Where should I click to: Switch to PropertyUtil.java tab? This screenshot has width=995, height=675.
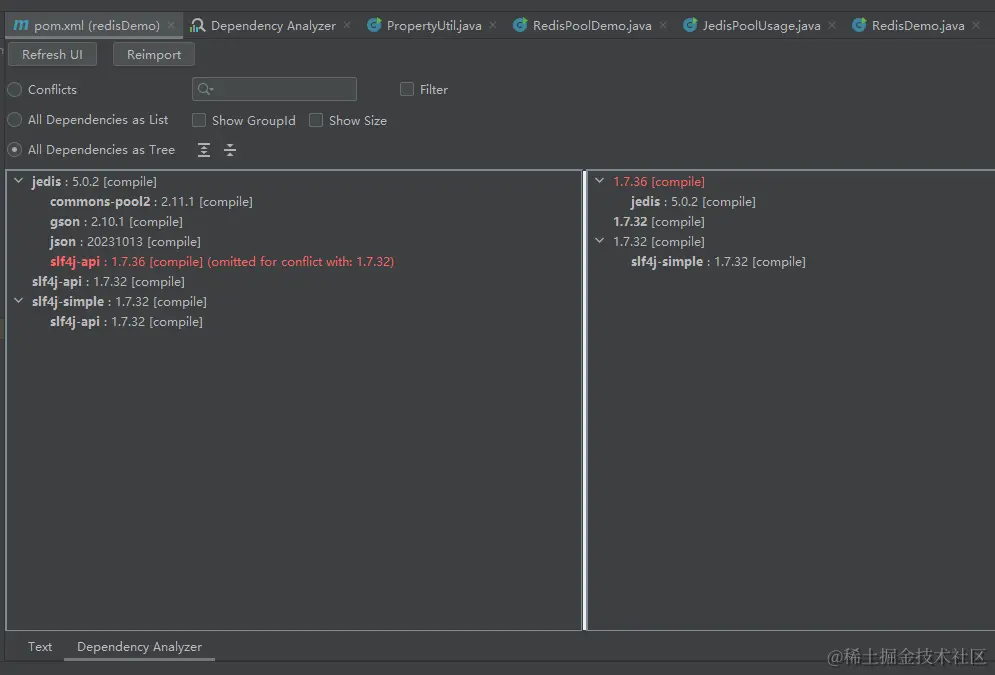pos(434,25)
